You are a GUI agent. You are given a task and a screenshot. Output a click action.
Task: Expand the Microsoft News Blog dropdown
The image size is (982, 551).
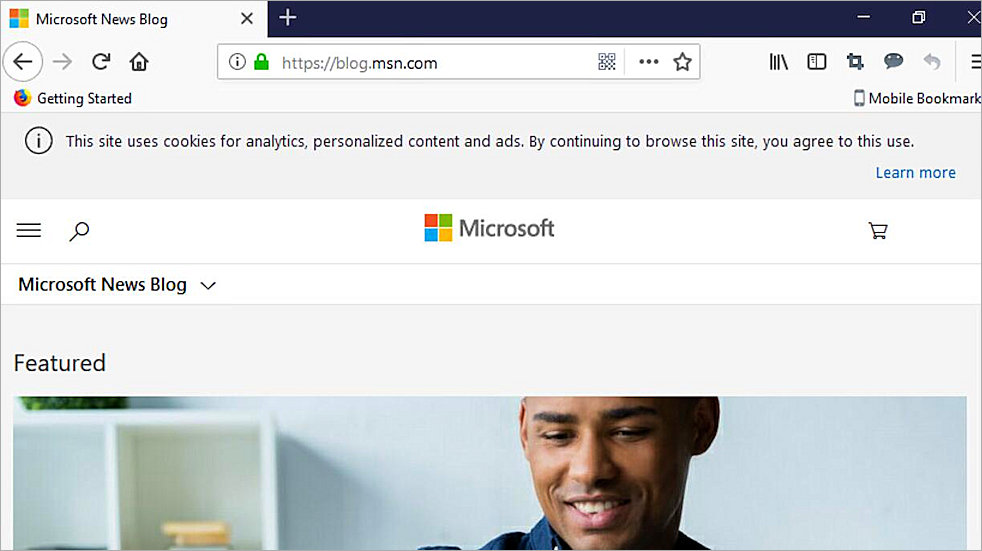(x=208, y=286)
